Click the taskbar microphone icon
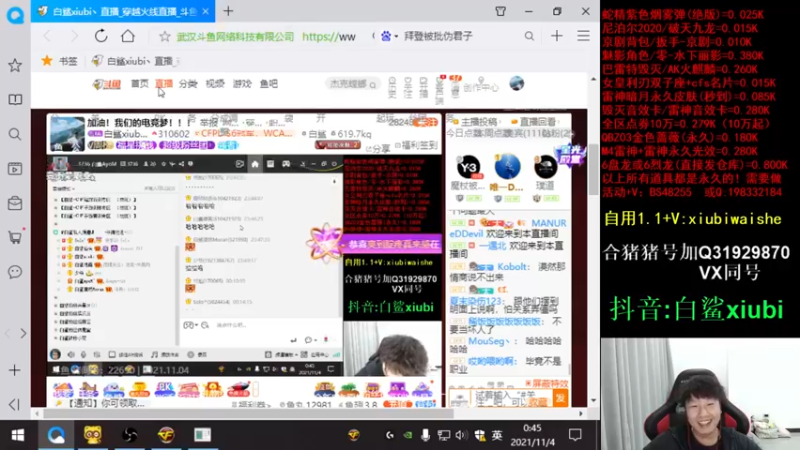Screen dimensions: 800x450 (x=425, y=435)
